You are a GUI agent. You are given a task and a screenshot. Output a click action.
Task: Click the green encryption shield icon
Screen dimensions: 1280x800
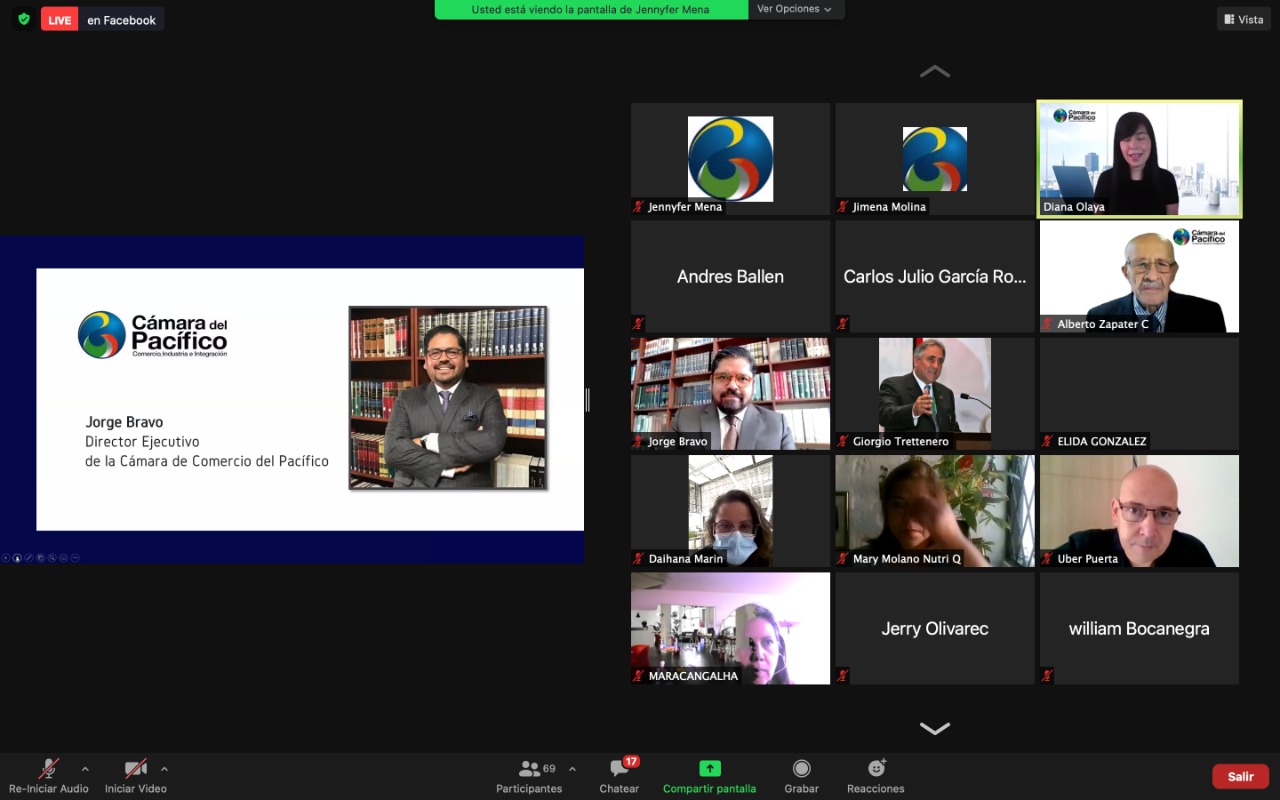coord(24,19)
